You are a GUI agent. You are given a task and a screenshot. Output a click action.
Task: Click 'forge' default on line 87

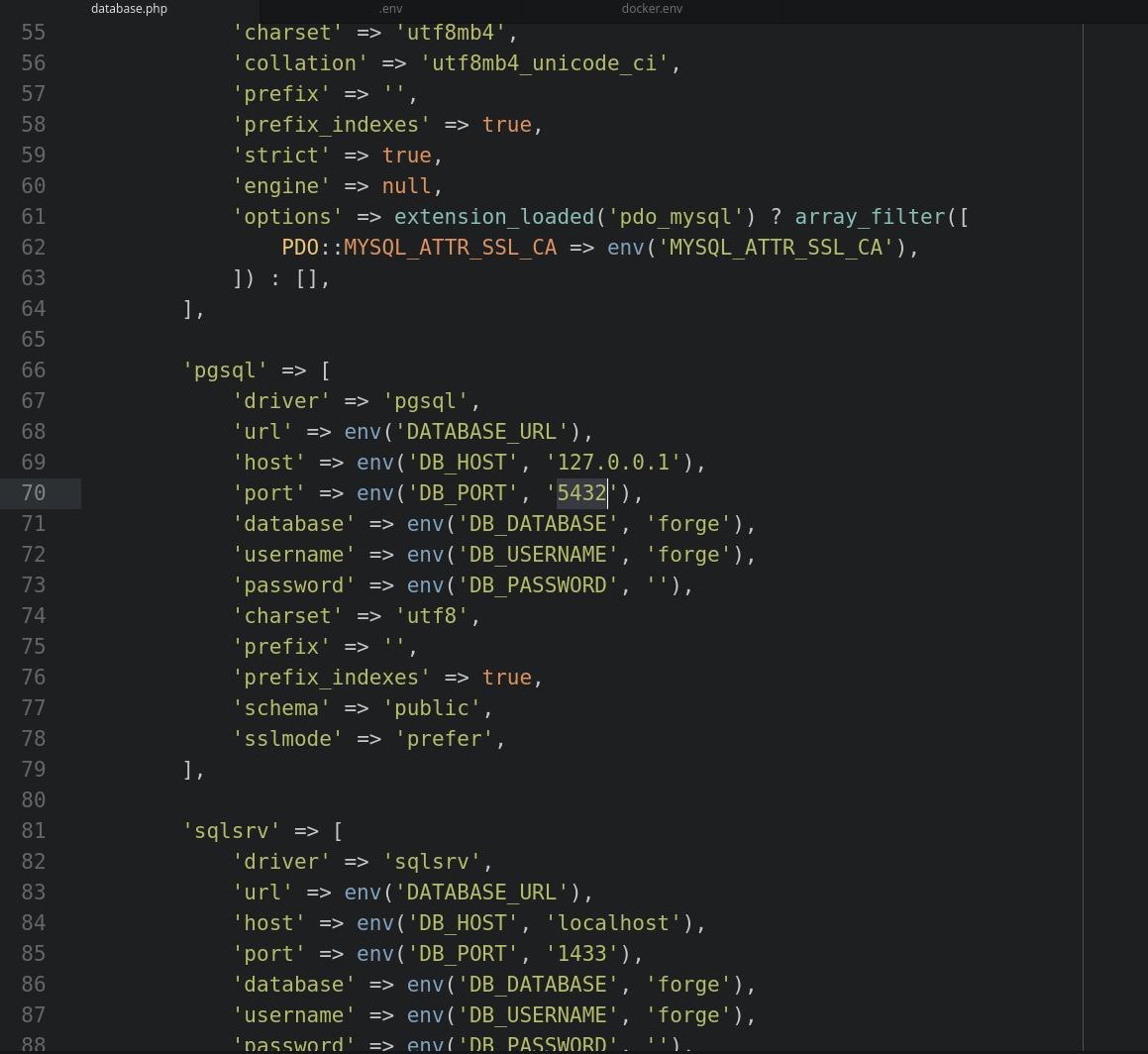688,1015
